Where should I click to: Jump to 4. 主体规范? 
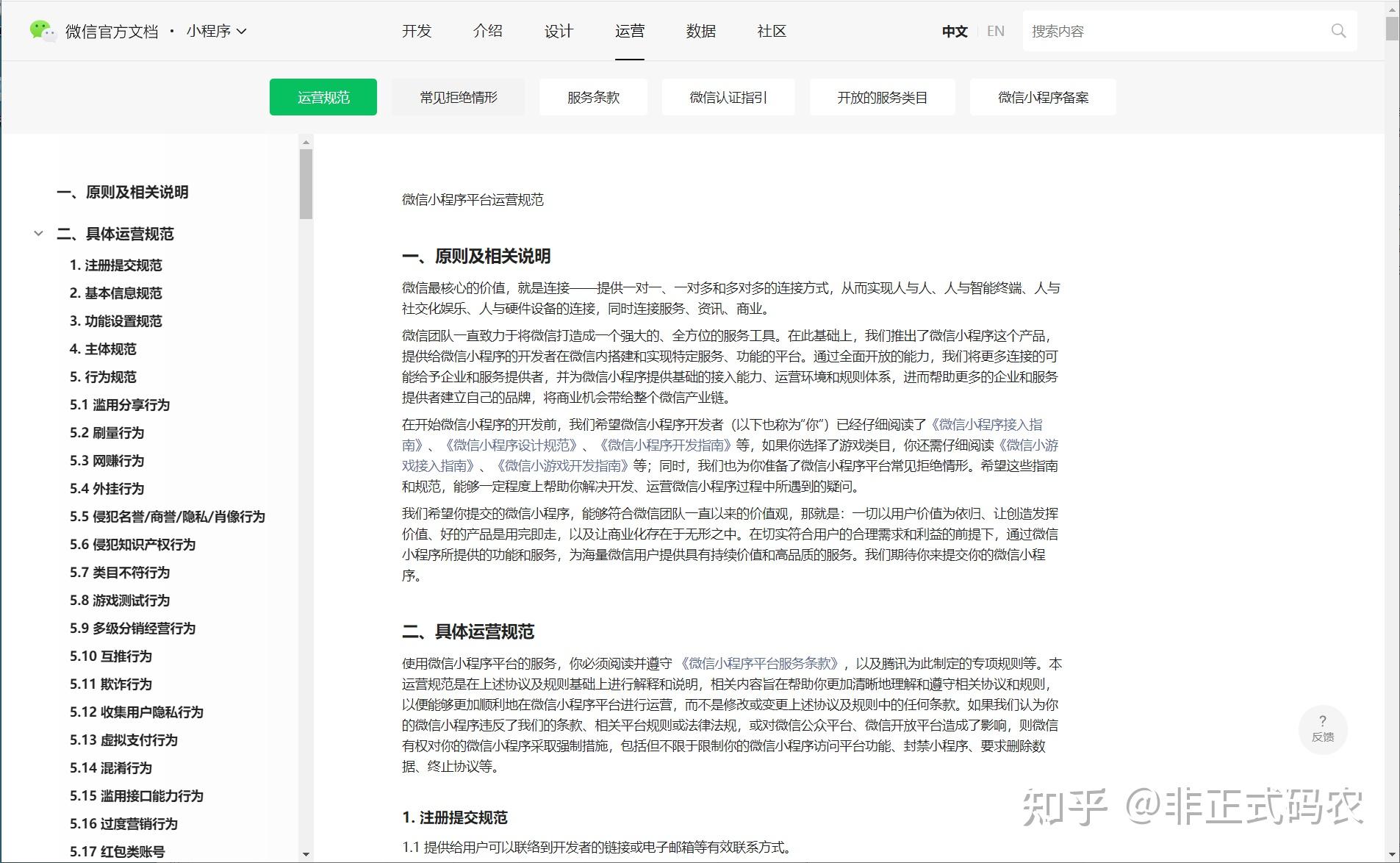click(x=103, y=349)
